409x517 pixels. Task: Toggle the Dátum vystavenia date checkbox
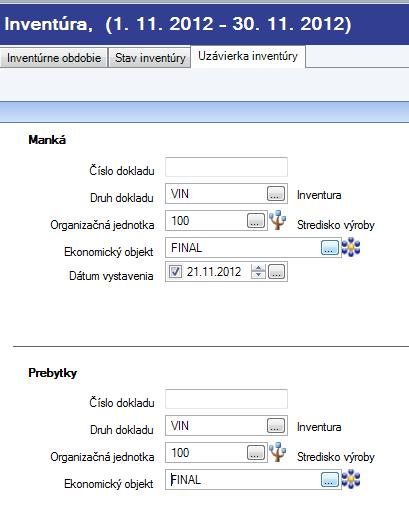click(175, 271)
